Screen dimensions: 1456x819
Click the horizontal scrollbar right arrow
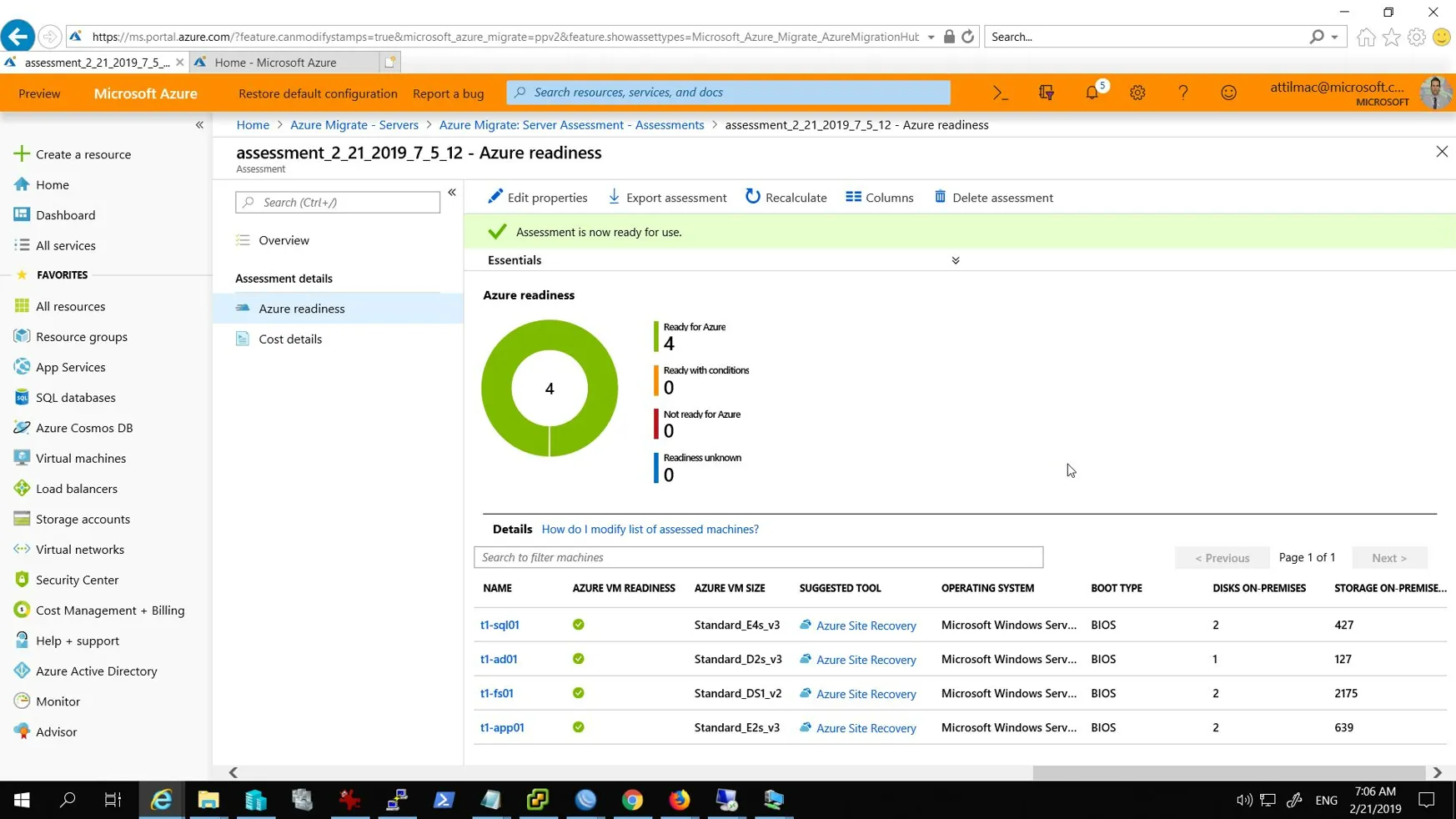(1438, 773)
